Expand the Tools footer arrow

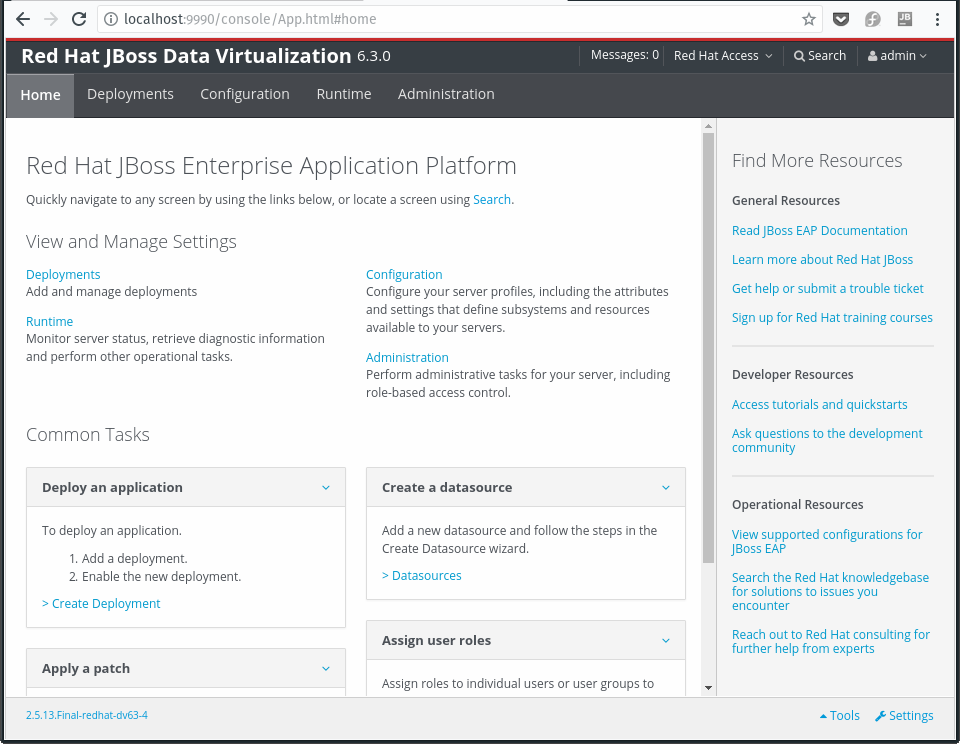tap(823, 716)
